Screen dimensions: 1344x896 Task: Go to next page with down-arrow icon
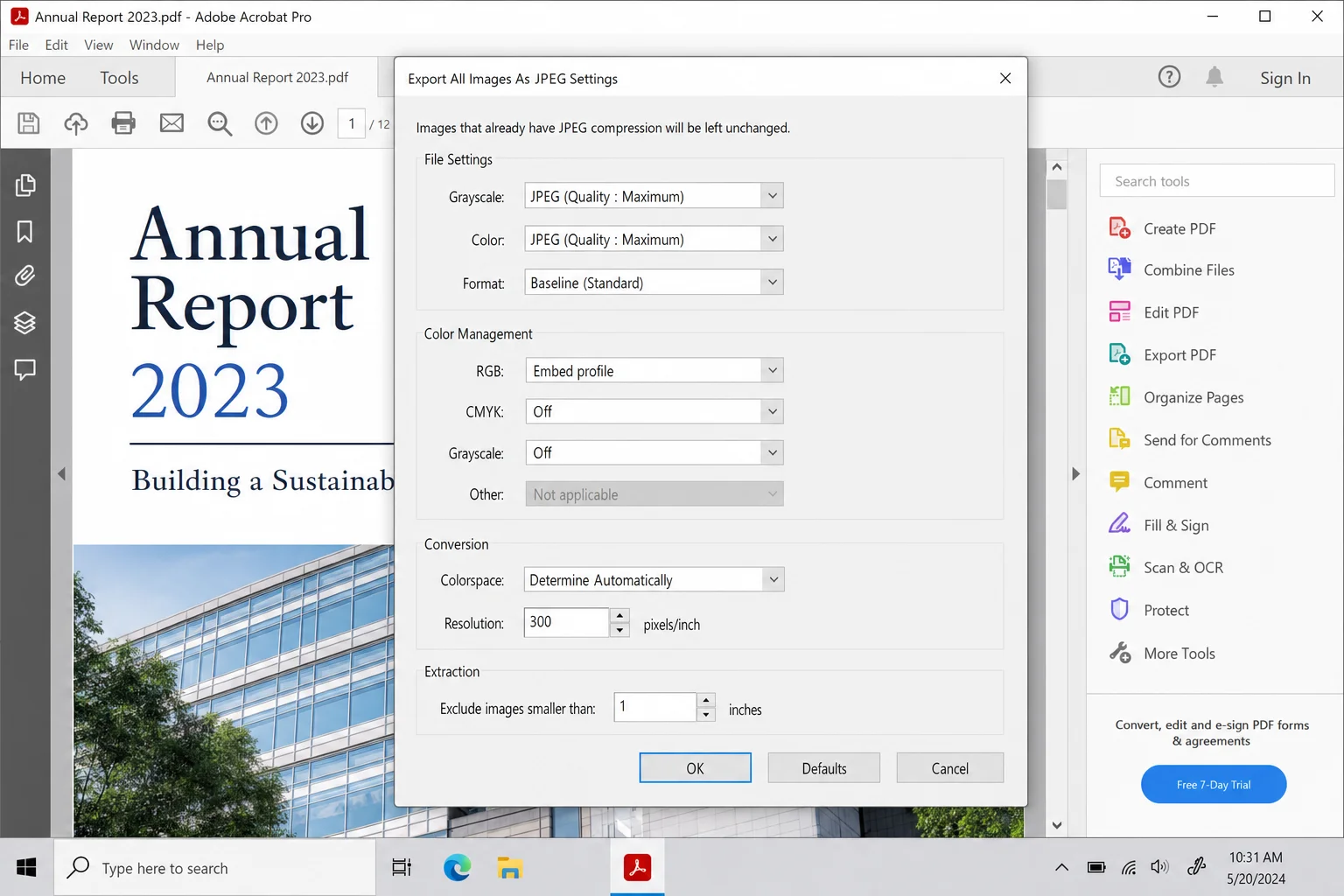coord(312,123)
